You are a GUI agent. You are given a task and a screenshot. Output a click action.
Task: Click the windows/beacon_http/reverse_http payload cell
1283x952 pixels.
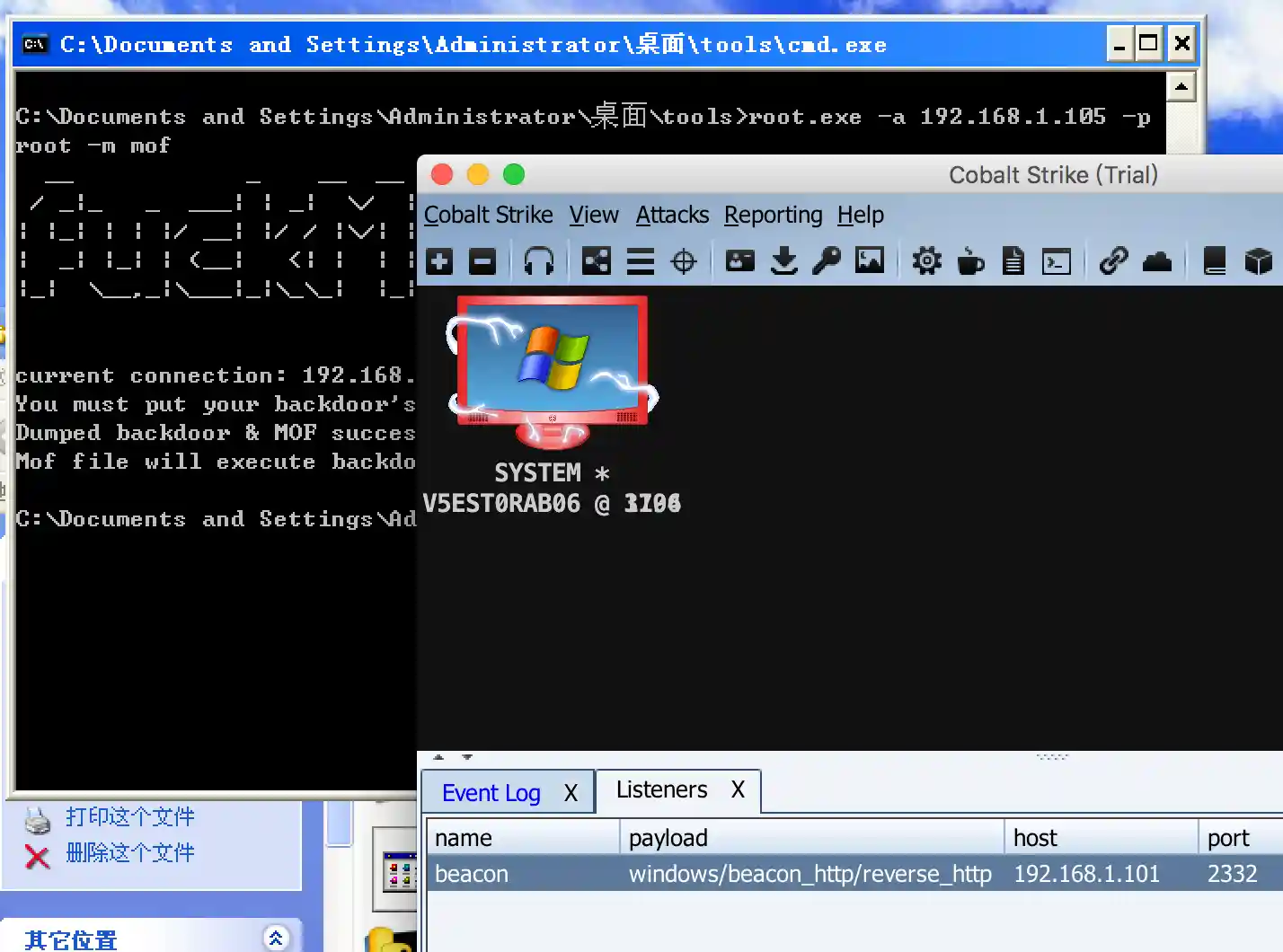(810, 874)
